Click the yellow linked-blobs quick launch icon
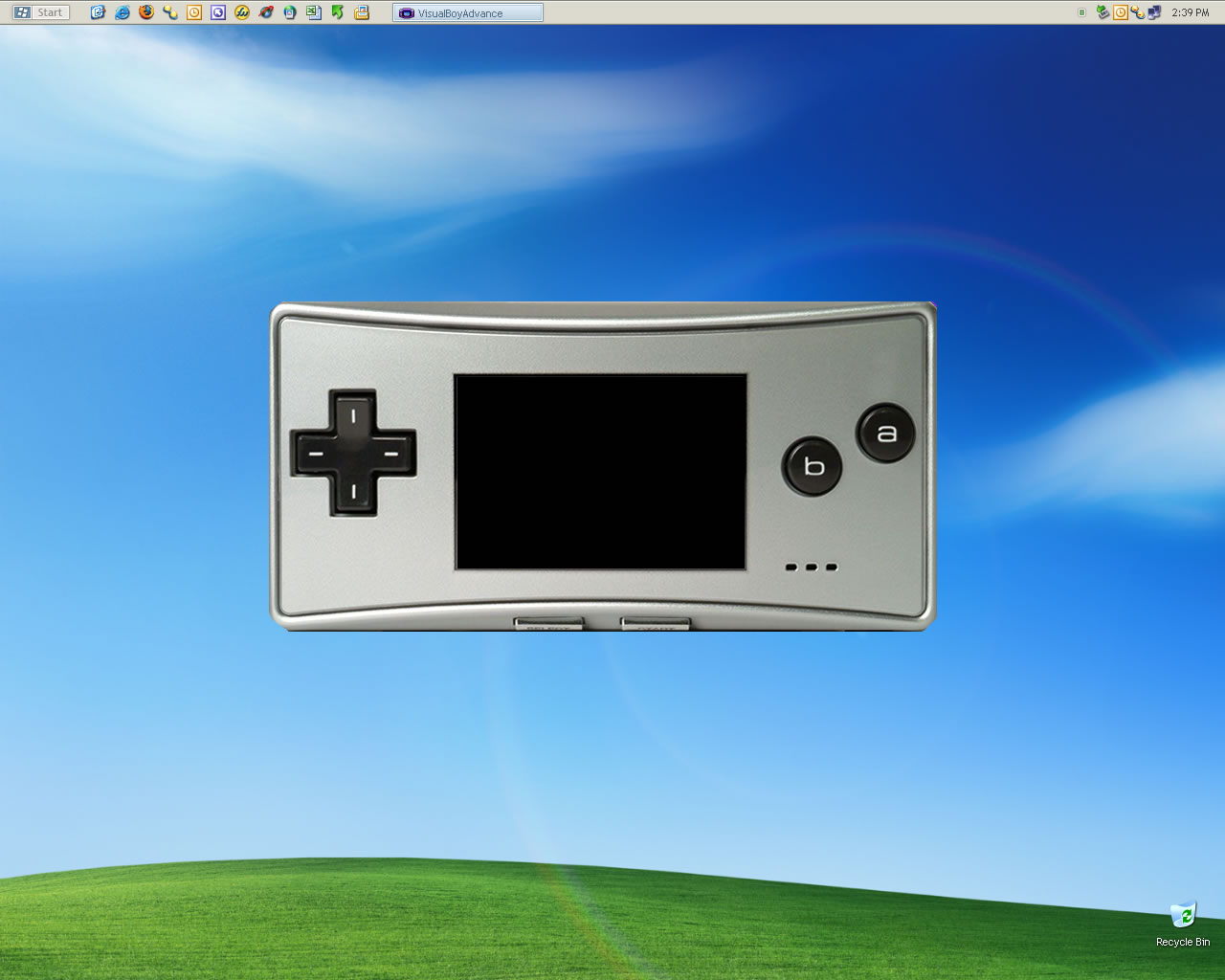 (x=170, y=12)
